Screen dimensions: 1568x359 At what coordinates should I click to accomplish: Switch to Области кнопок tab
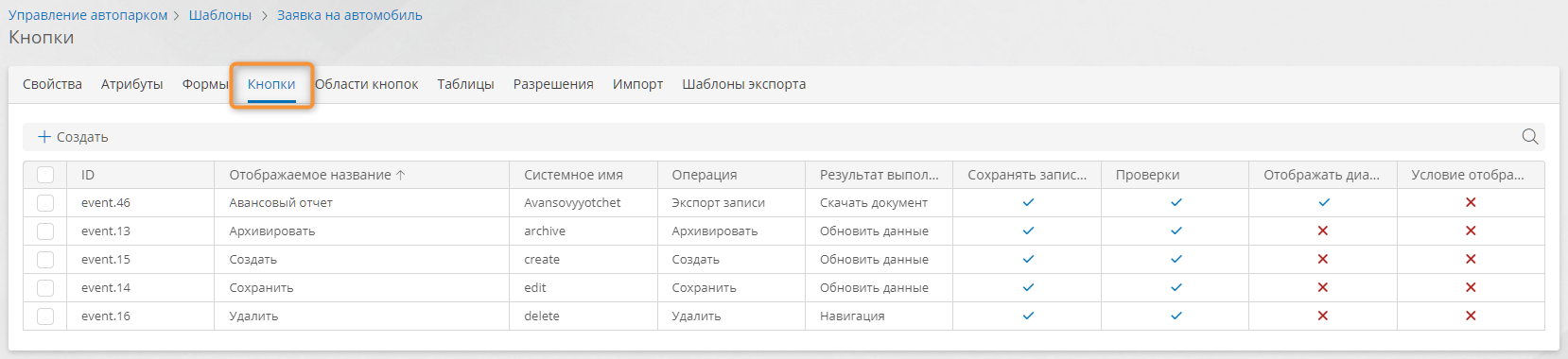[366, 84]
